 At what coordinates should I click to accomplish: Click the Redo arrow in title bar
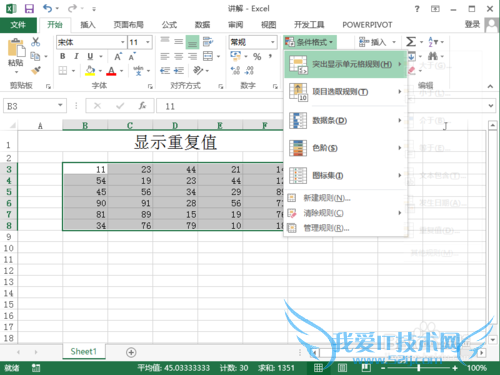[72, 8]
